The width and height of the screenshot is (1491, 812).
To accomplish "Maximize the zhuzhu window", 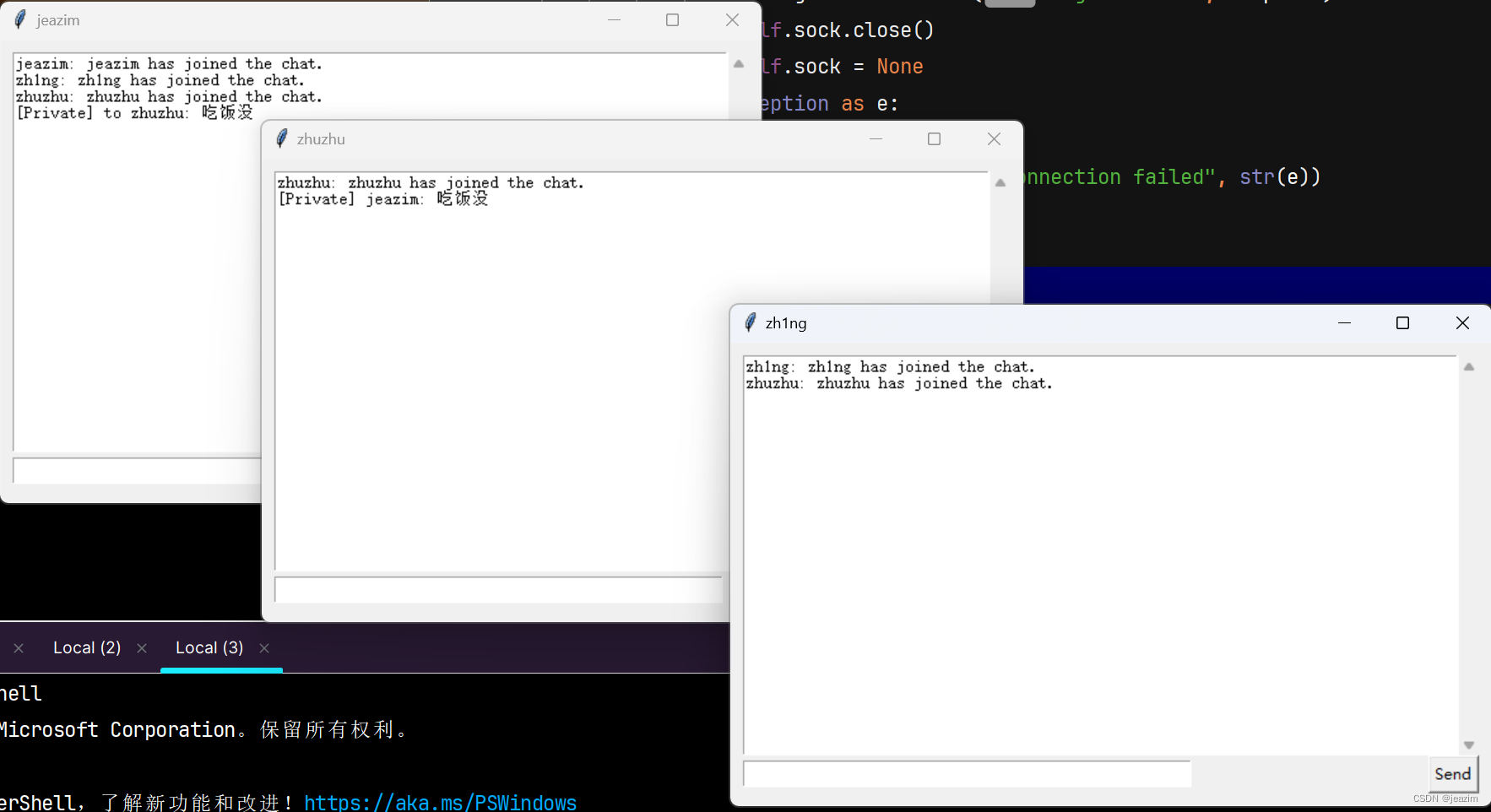I will pyautogui.click(x=934, y=138).
